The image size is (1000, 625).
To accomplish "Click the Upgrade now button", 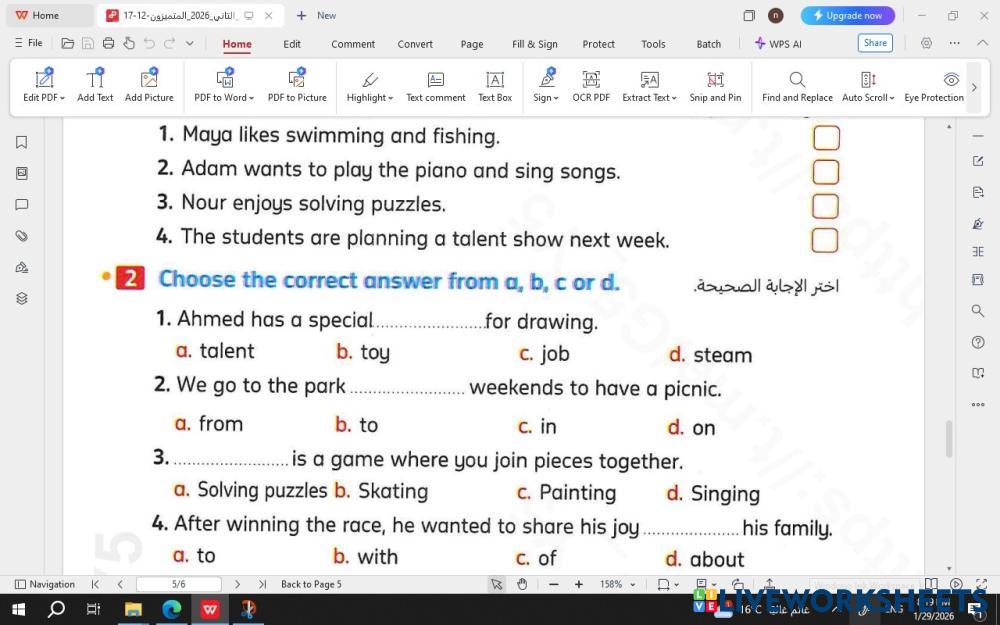I will pyautogui.click(x=848, y=15).
